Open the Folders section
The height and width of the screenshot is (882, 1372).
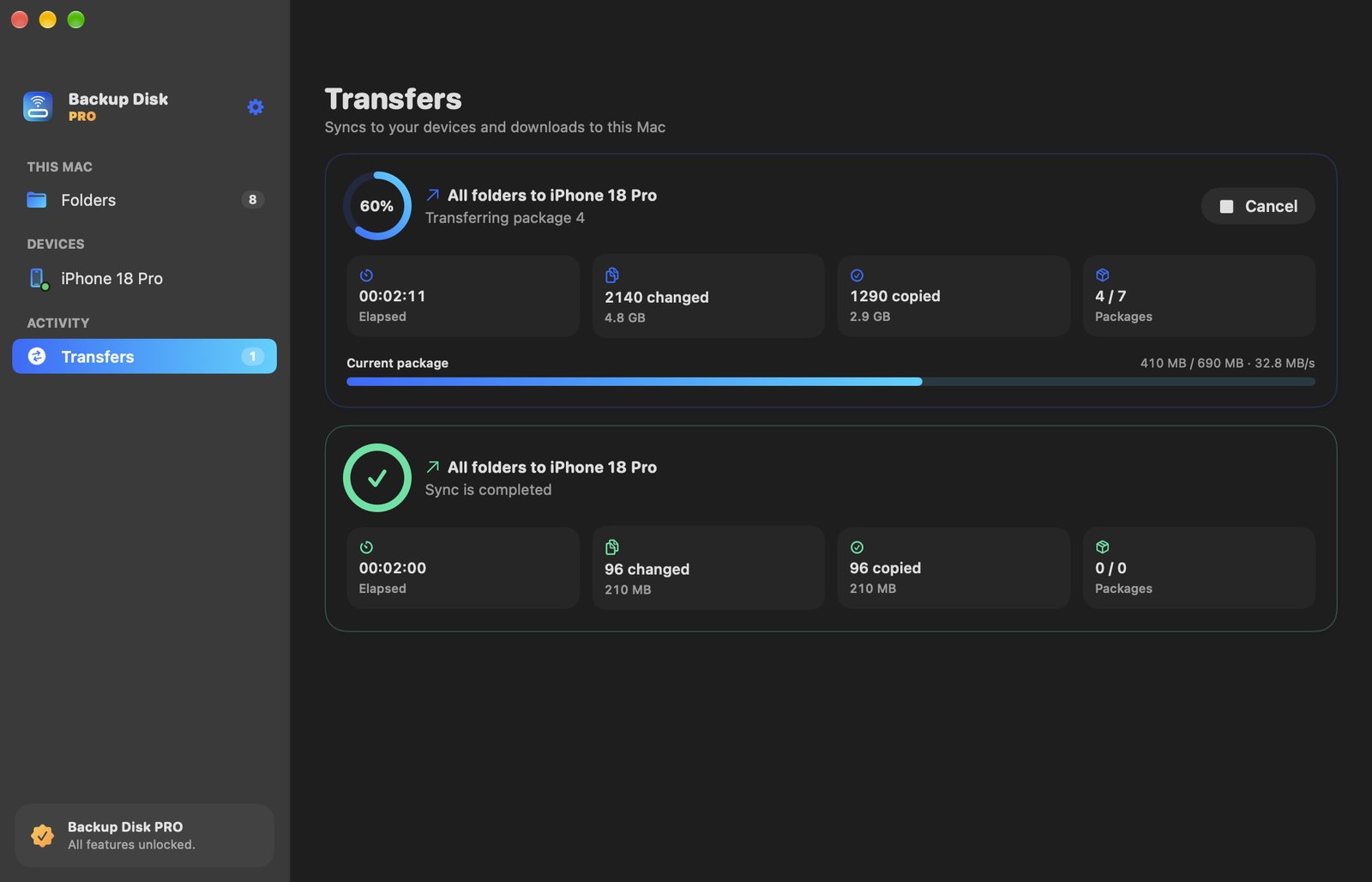coord(144,200)
